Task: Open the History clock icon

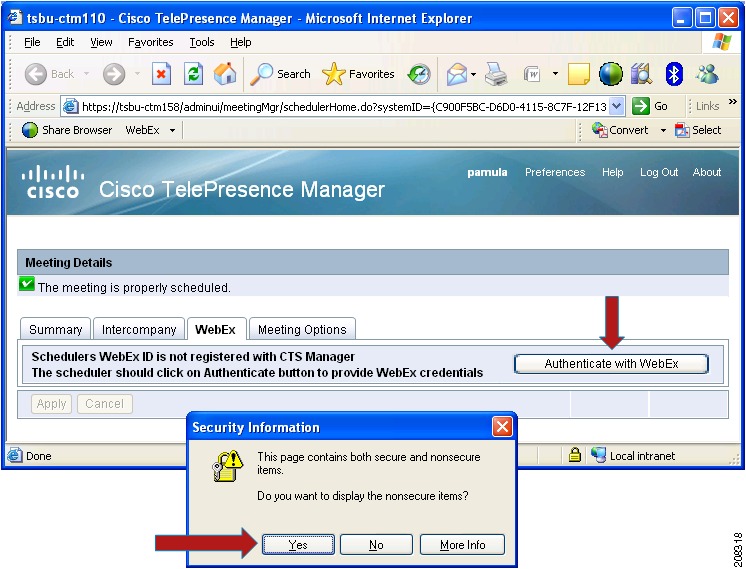Action: pyautogui.click(x=419, y=74)
